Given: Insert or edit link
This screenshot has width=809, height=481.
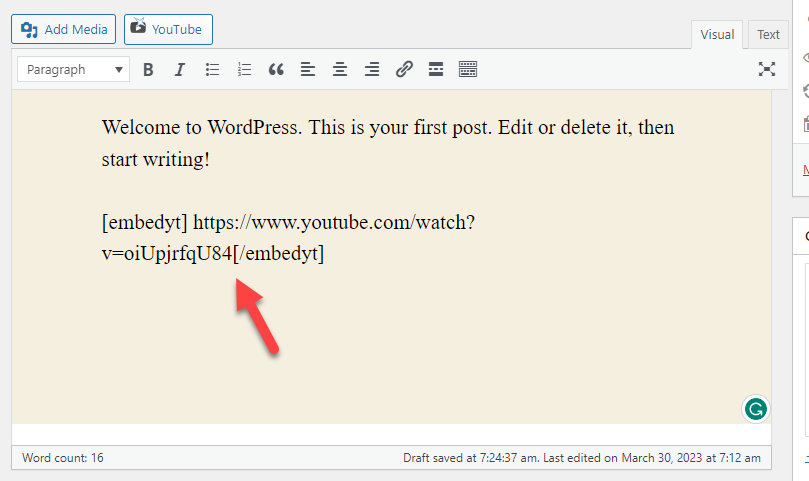Looking at the screenshot, I should tap(404, 69).
